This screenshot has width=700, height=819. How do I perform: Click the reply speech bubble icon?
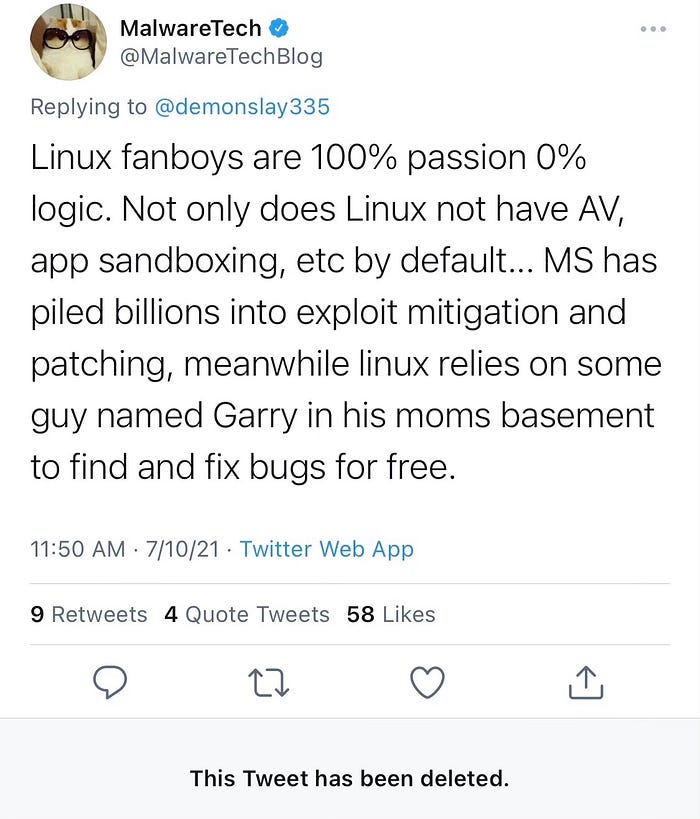[110, 682]
